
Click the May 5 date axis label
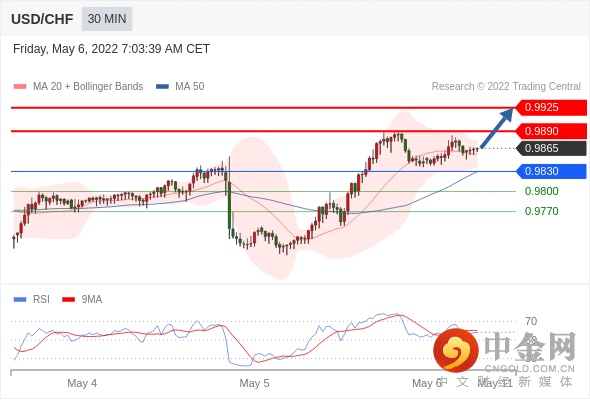[x=254, y=383]
